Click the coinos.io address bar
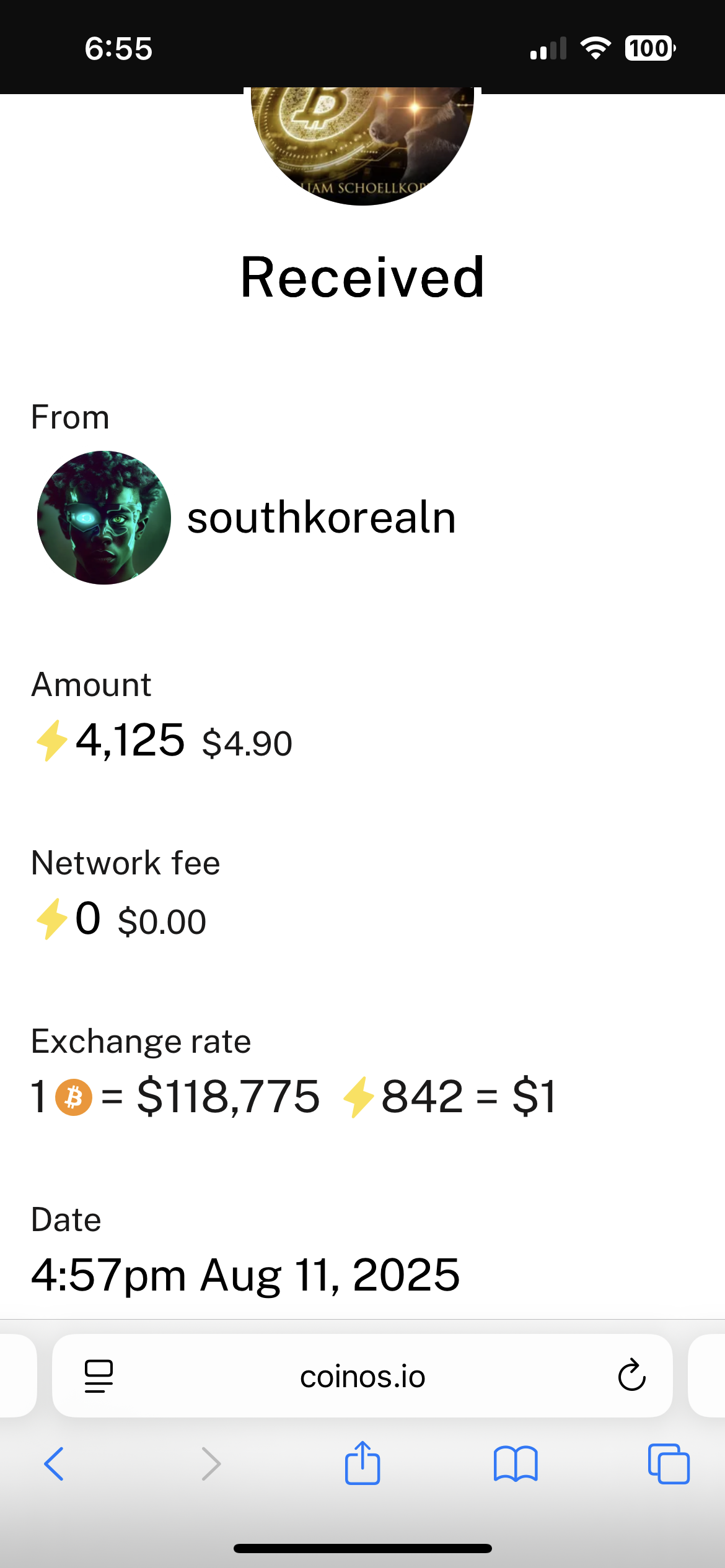The width and height of the screenshot is (725, 1568). tap(362, 1376)
